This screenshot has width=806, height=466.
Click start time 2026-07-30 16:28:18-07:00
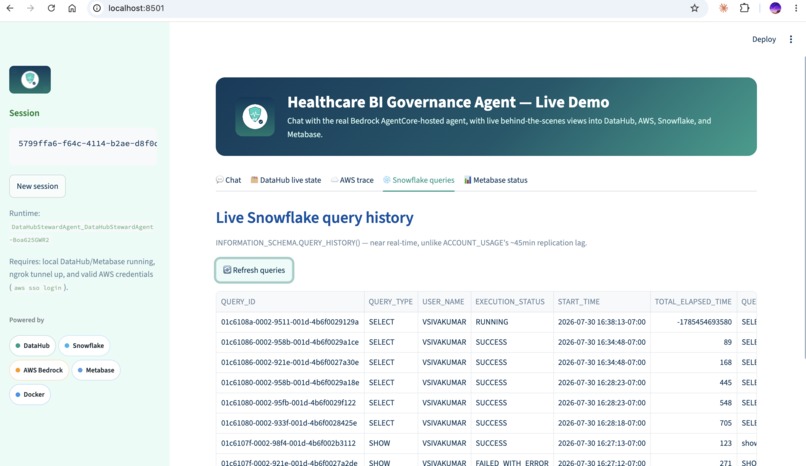pos(601,423)
